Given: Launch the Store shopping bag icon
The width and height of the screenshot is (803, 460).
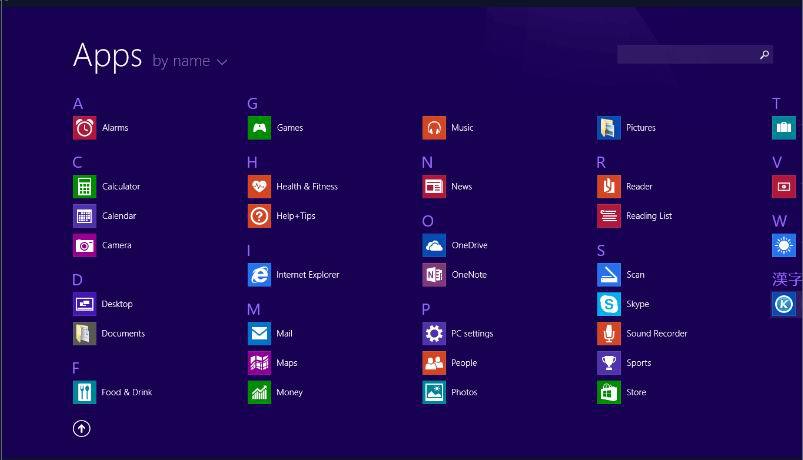Looking at the screenshot, I should pos(608,392).
